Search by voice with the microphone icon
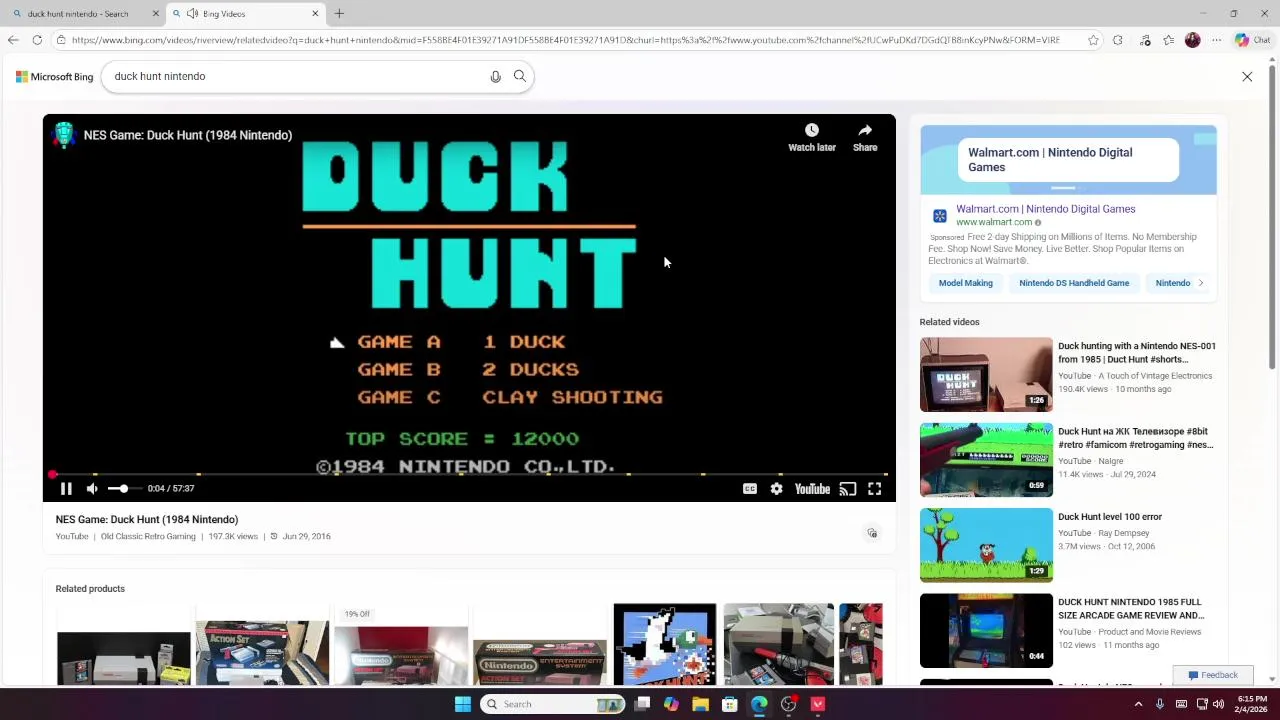 (495, 76)
